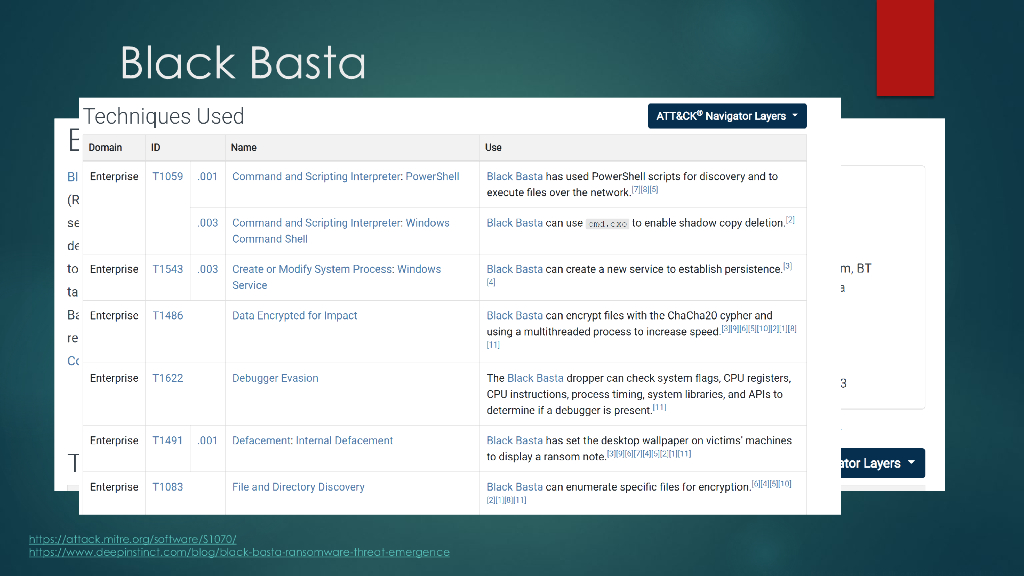Click the ID column header
Screen dimensions: 1024x576
pos(155,148)
